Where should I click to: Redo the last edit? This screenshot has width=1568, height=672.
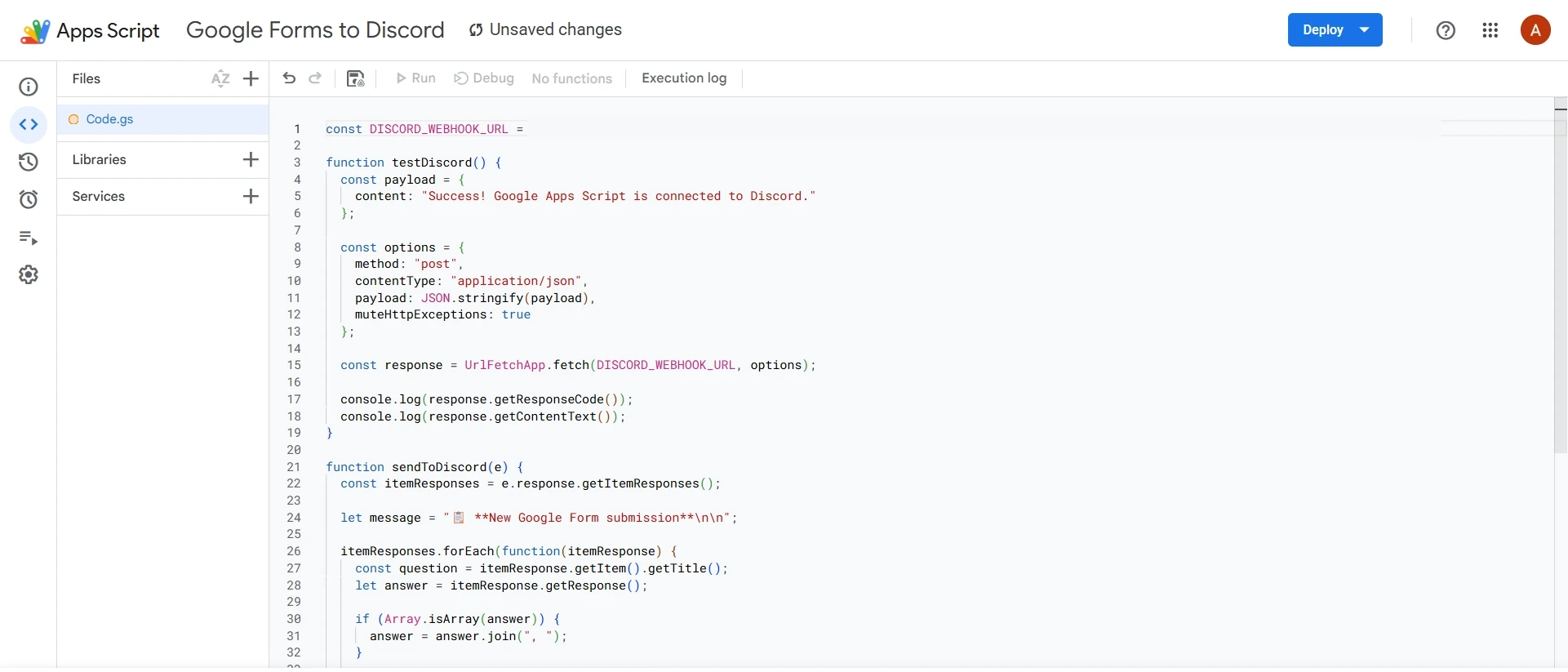tap(315, 78)
